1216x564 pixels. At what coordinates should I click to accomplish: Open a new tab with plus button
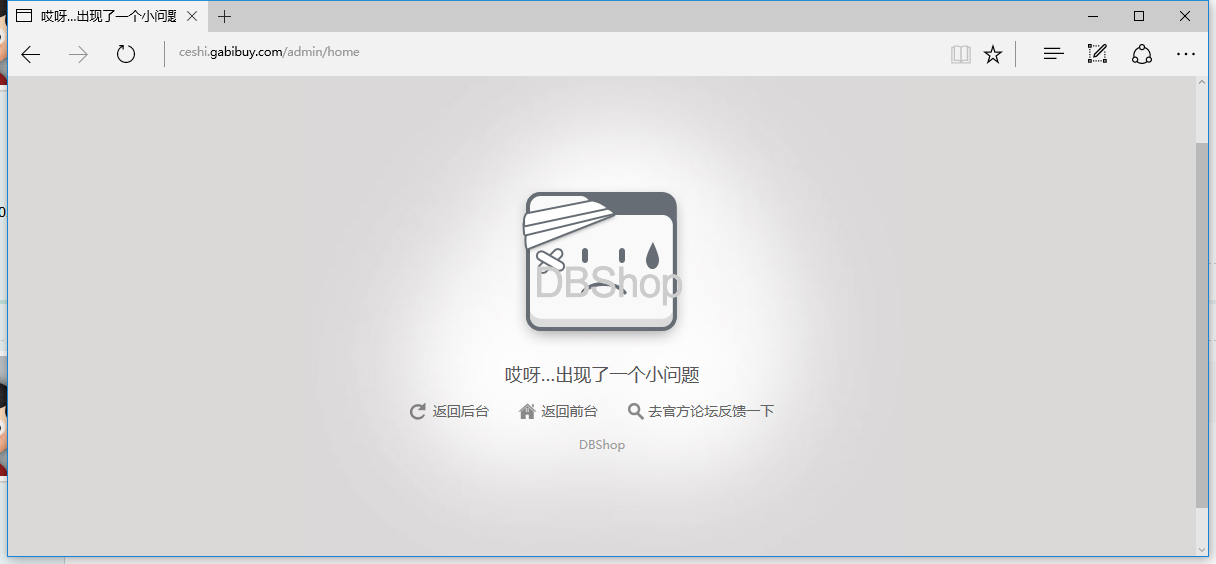click(x=225, y=16)
